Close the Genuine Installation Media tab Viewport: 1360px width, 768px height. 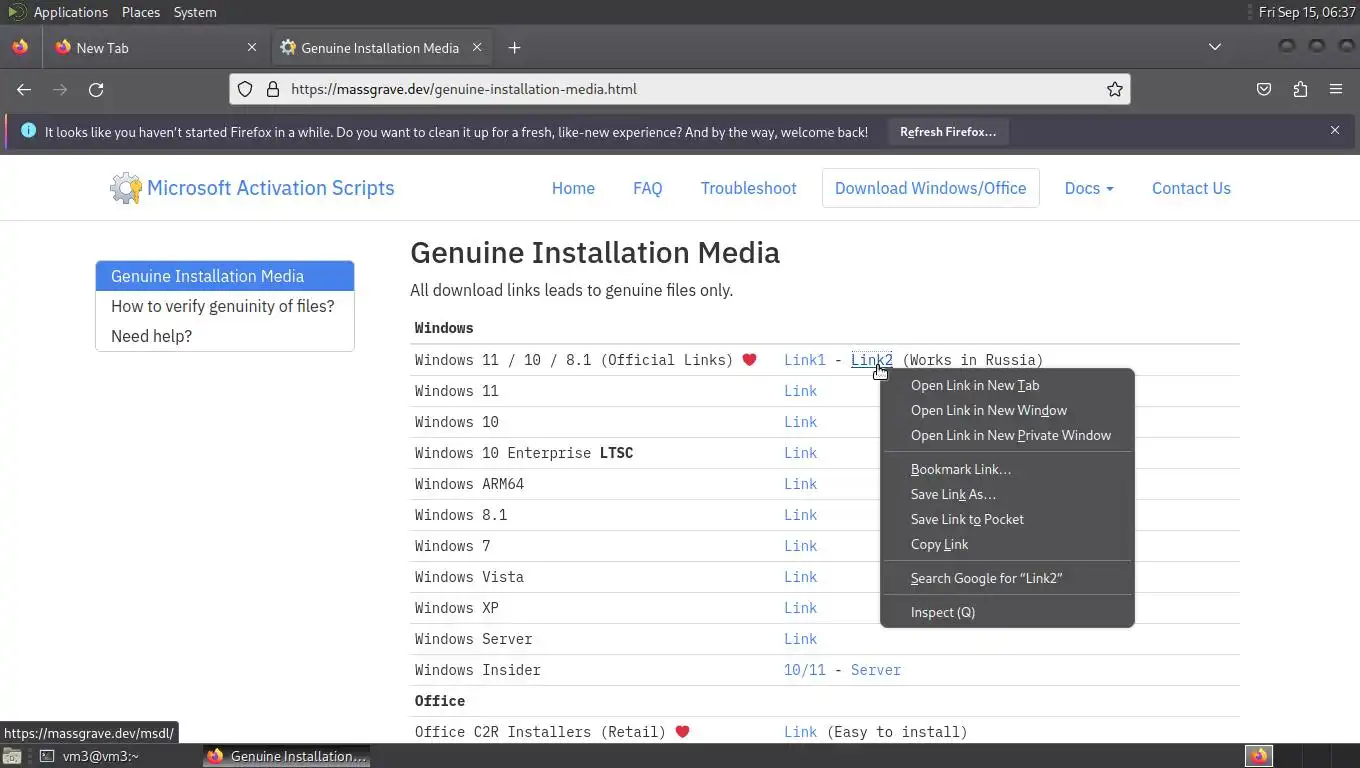pyautogui.click(x=477, y=47)
